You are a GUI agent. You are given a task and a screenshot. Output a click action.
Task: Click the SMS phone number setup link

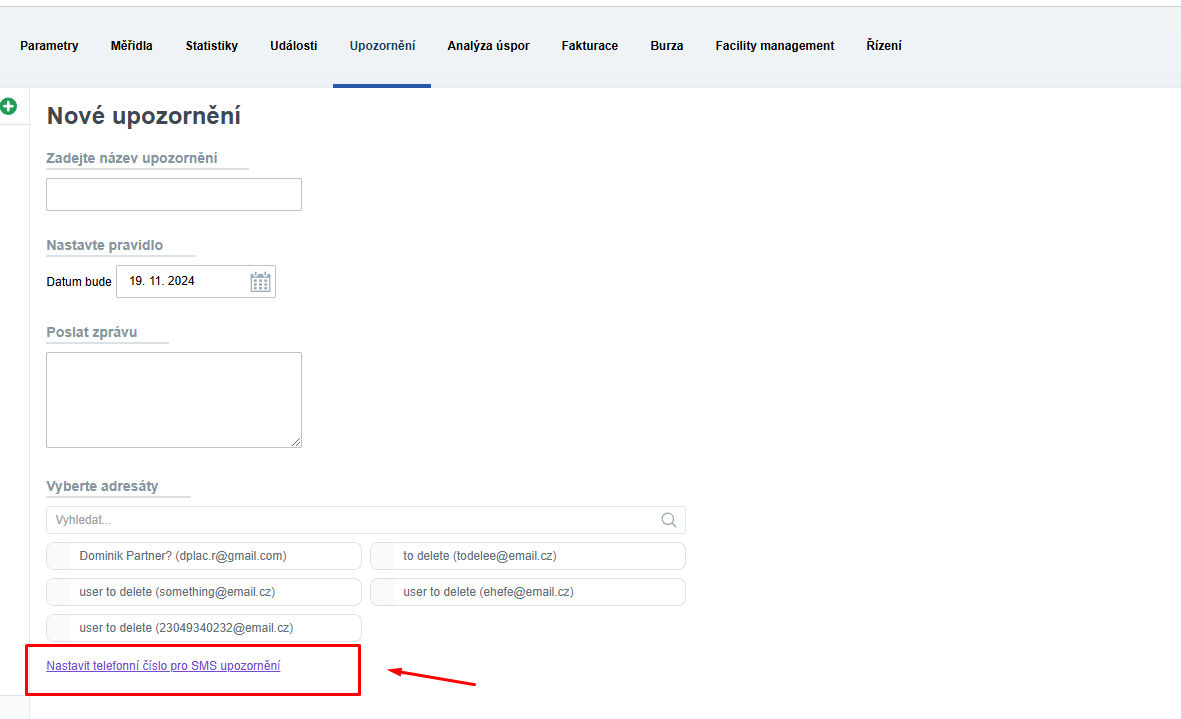[x=163, y=666]
